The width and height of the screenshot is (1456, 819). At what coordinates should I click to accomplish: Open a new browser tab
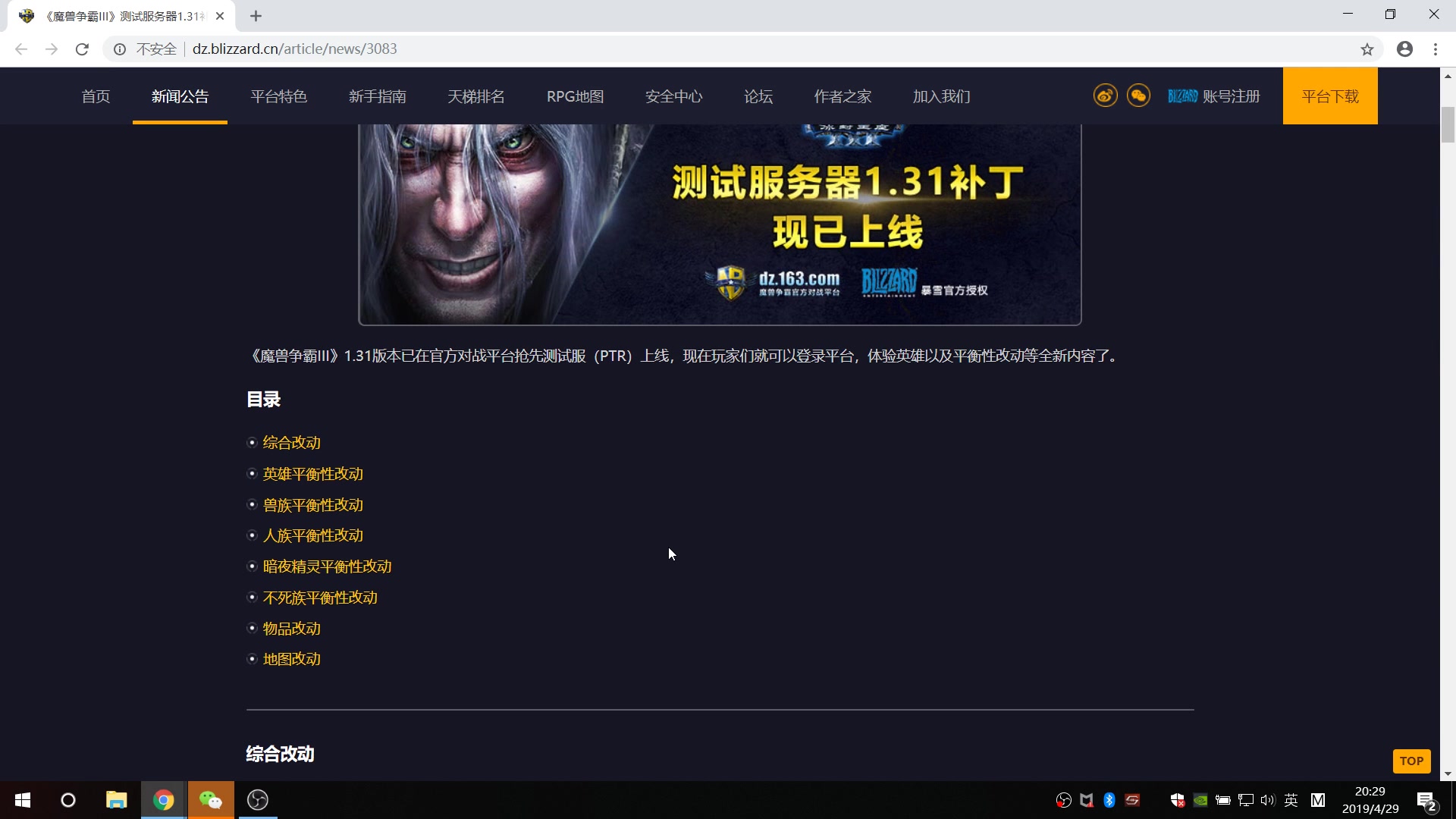[x=256, y=16]
